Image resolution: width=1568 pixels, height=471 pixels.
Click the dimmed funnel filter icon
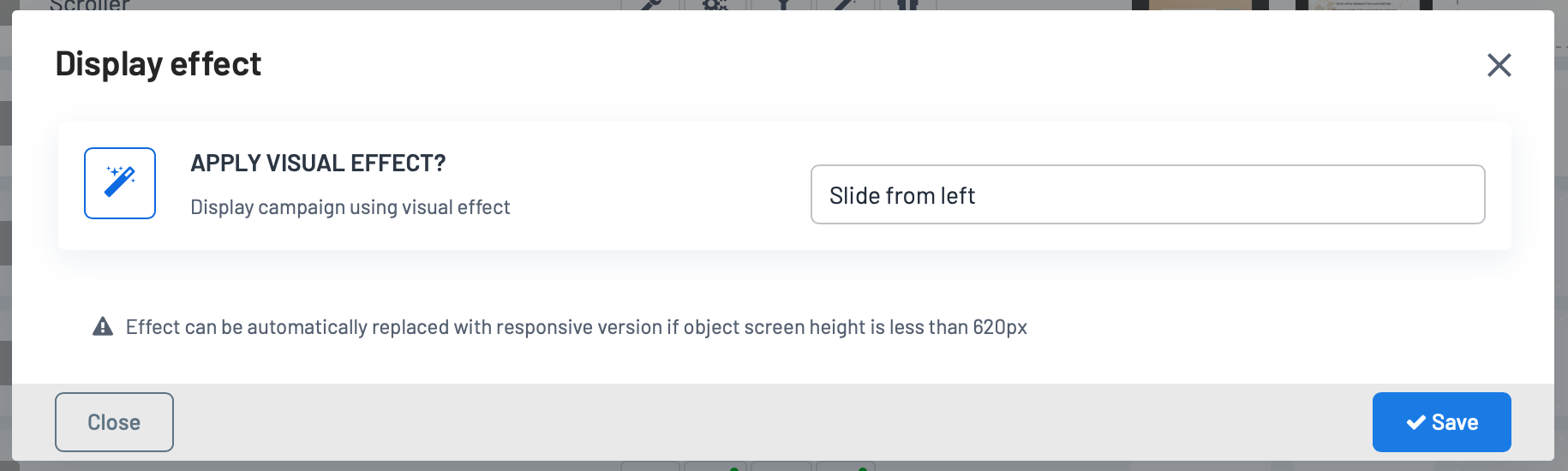(782, 4)
